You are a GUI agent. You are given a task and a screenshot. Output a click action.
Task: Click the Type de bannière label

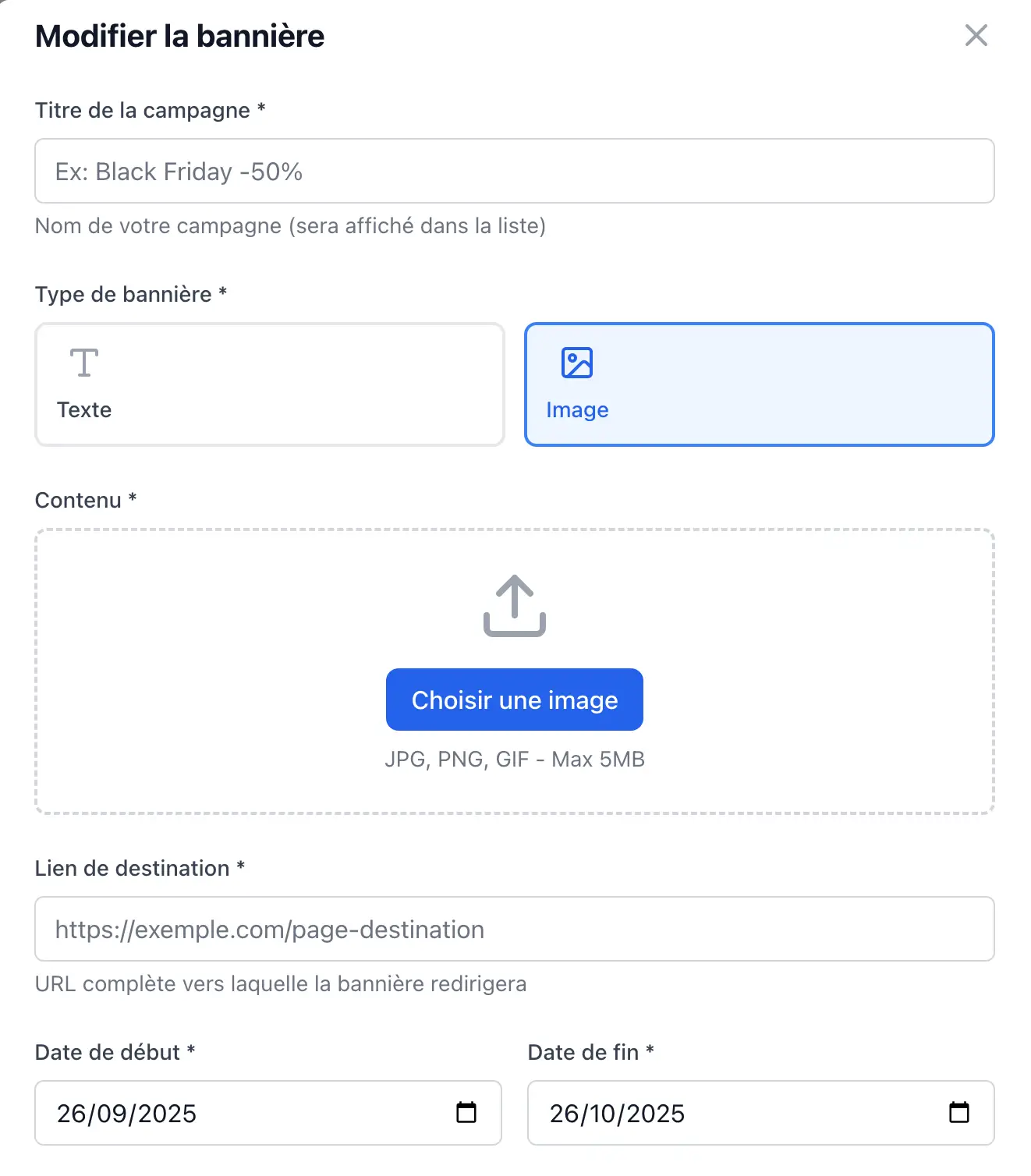(x=123, y=294)
